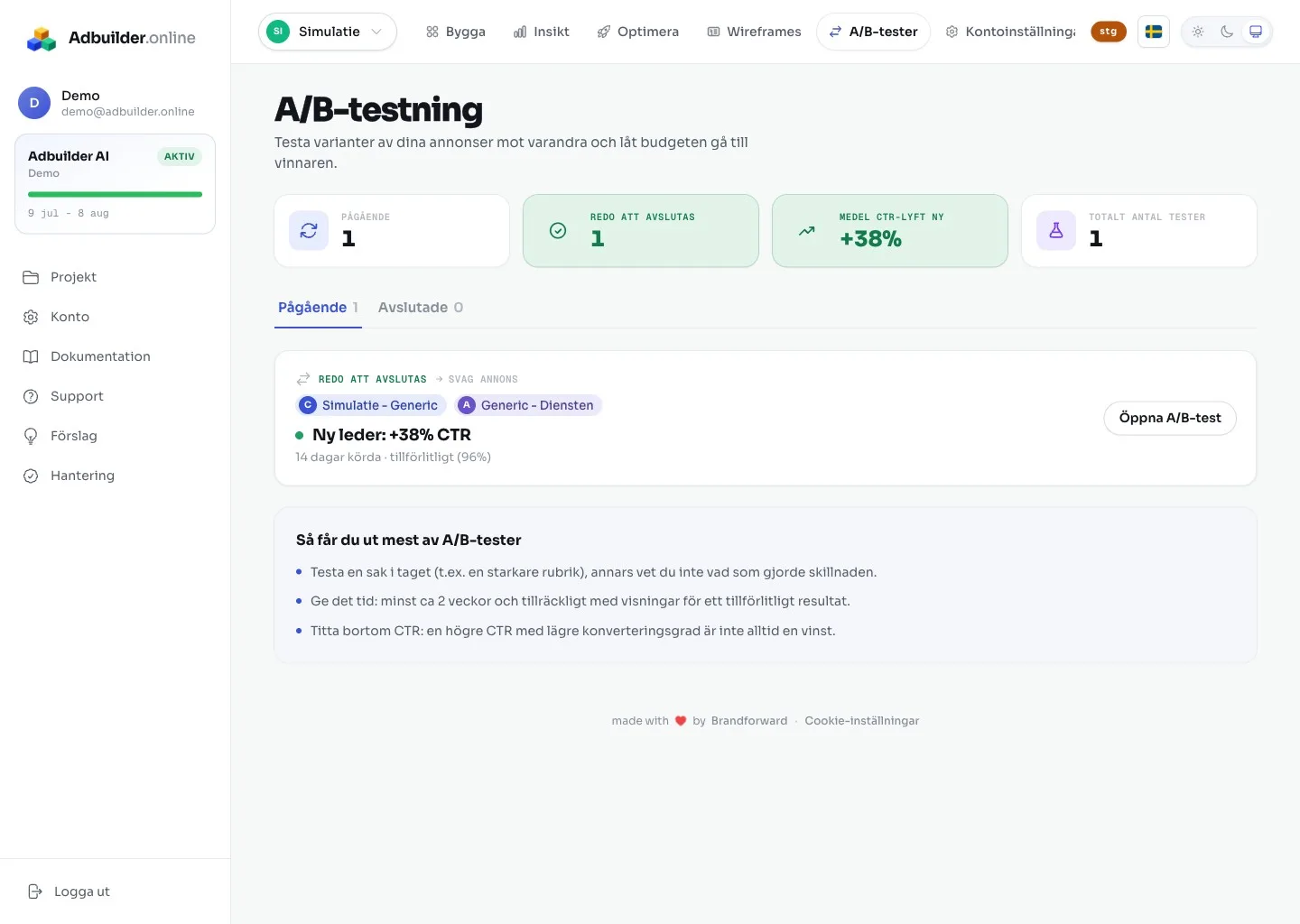Select the Pågående tab
1300x924 pixels.
(318, 308)
